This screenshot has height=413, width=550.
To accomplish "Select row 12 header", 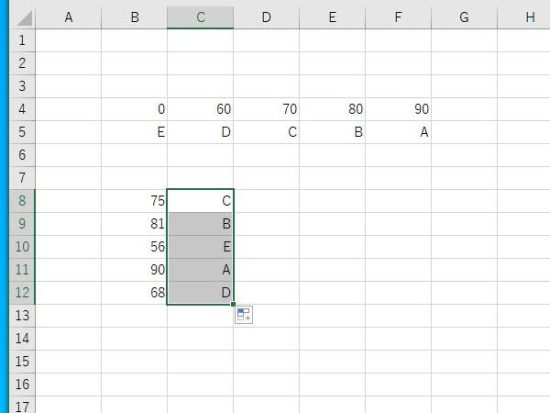I will [x=22, y=293].
